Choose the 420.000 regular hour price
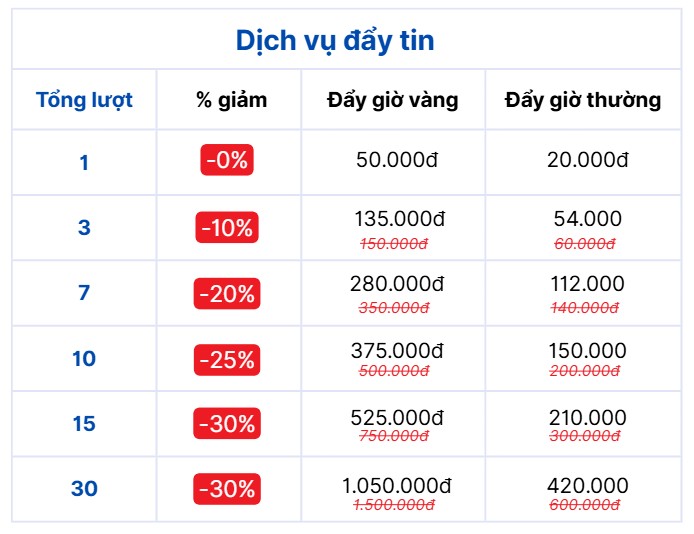Image resolution: width=694 pixels, height=534 pixels. pos(587,486)
